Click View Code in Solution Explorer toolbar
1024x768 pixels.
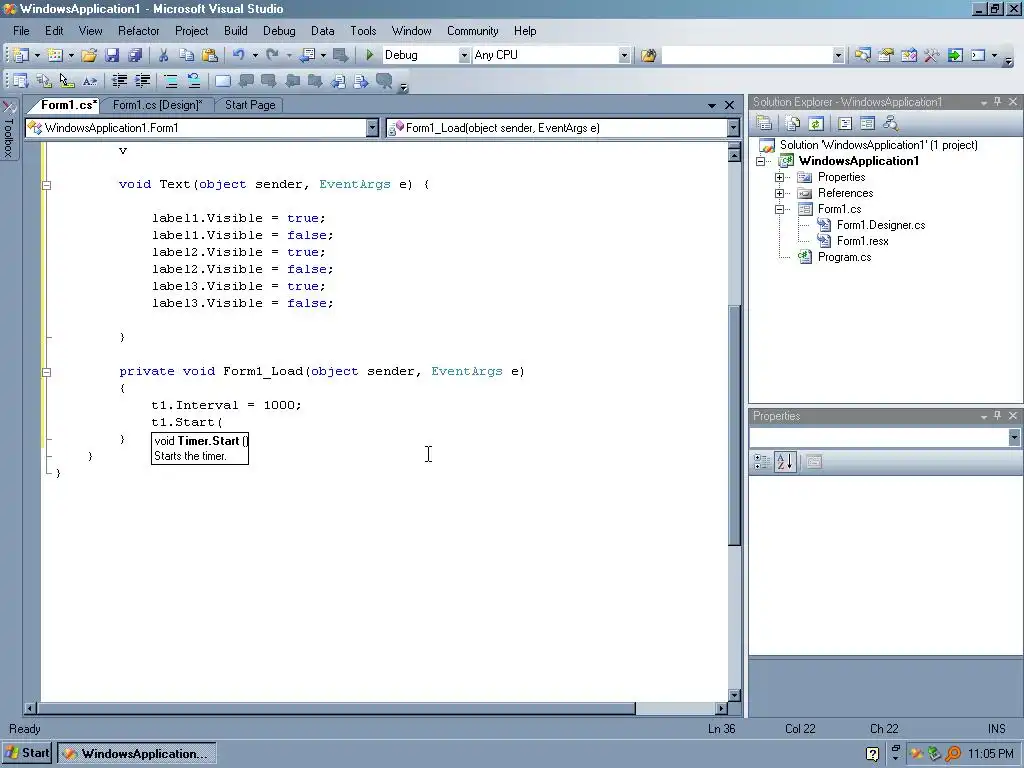(x=844, y=123)
